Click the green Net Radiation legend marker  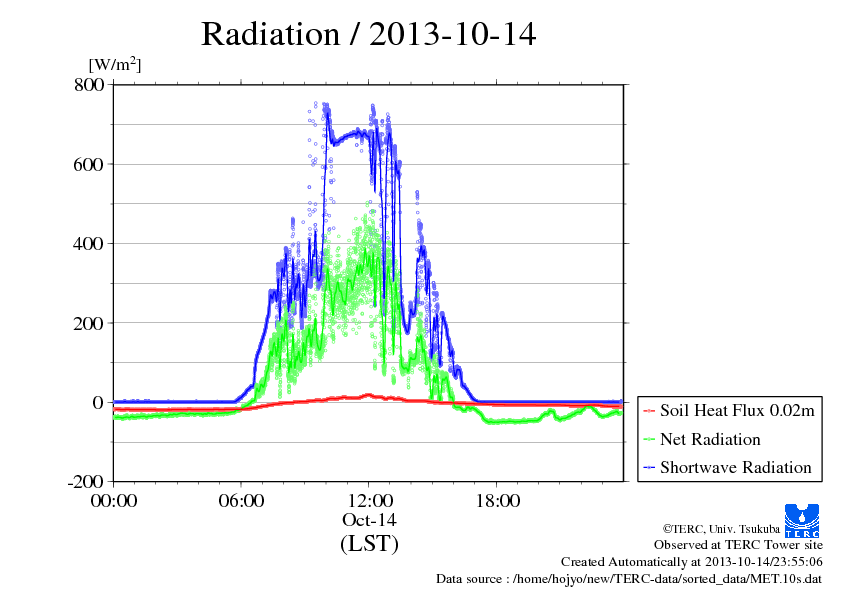pyautogui.click(x=649, y=439)
